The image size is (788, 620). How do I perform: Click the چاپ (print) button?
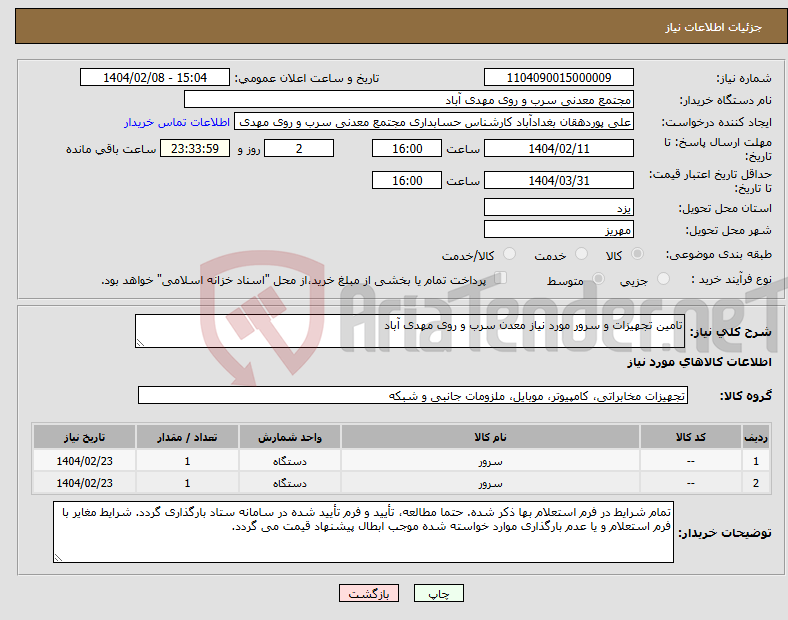438,593
